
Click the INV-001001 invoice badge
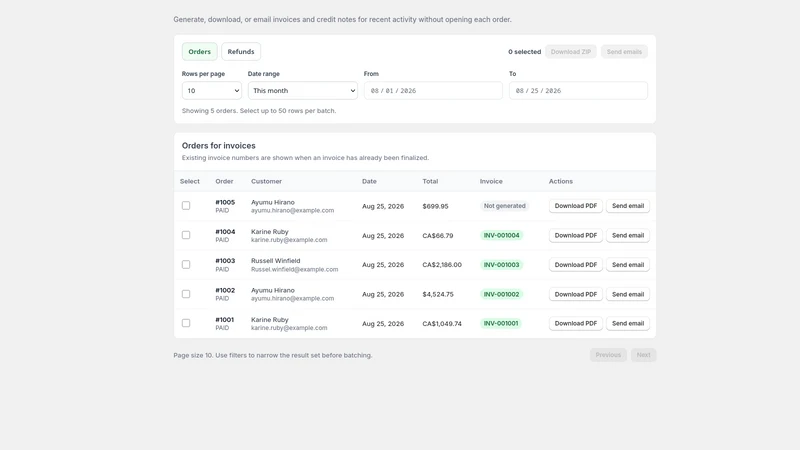501,323
